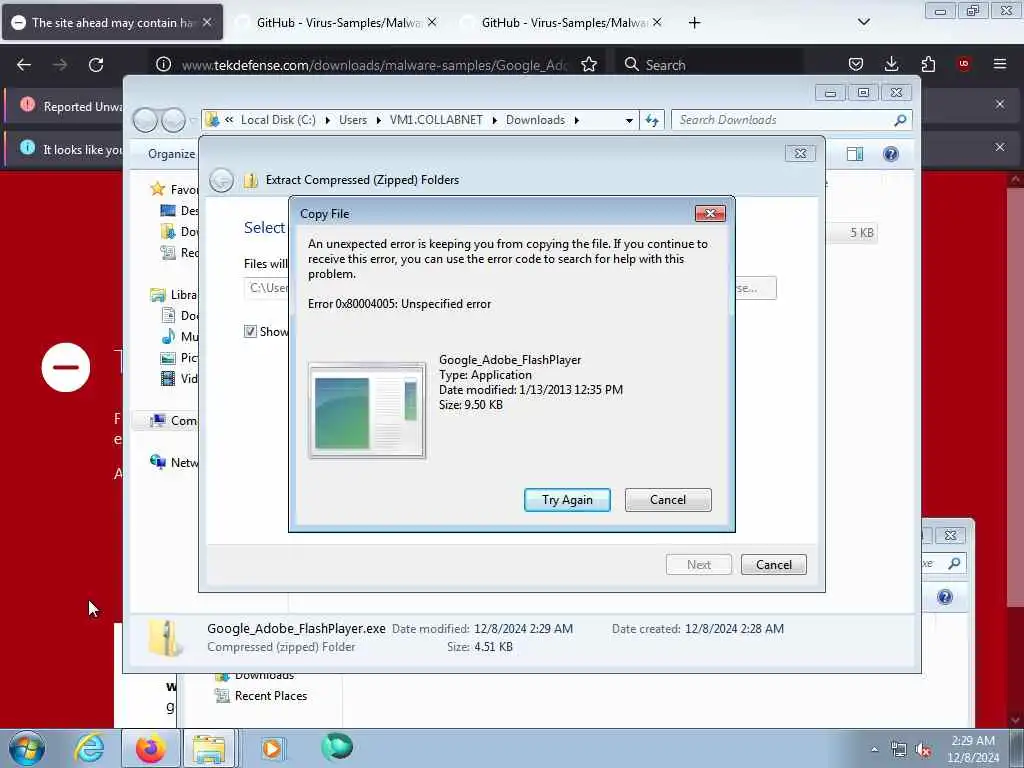Viewport: 1024px width, 768px height.
Task: Click Users in the Explorer breadcrumb
Action: pyautogui.click(x=353, y=120)
